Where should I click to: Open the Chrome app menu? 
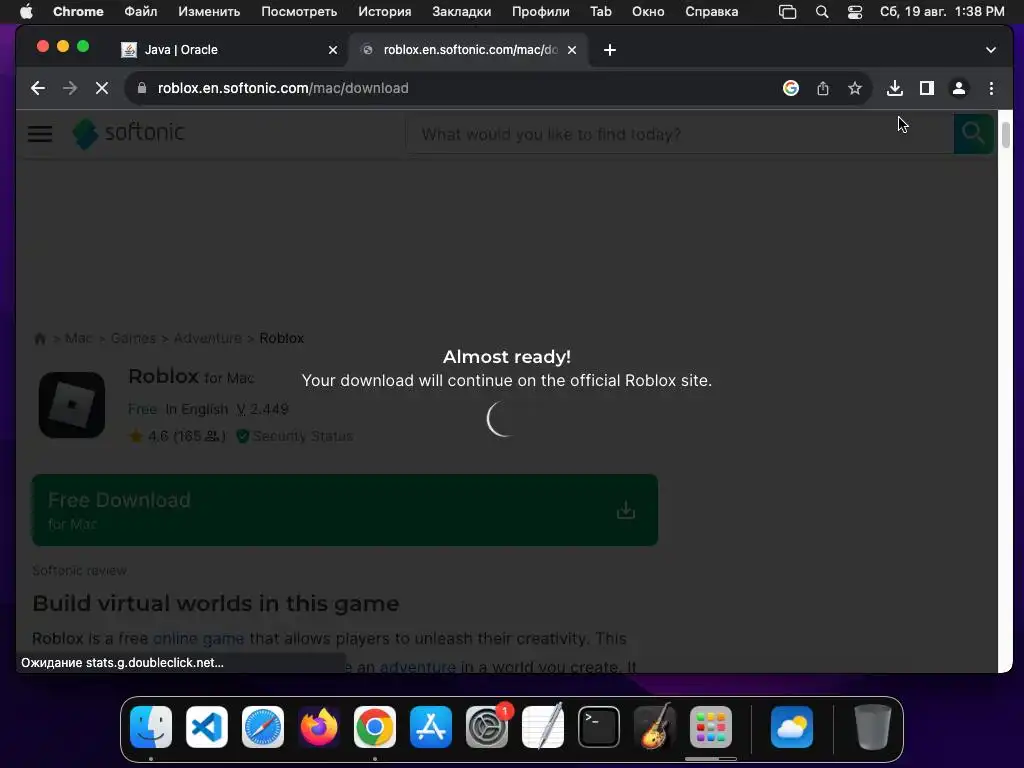point(78,12)
